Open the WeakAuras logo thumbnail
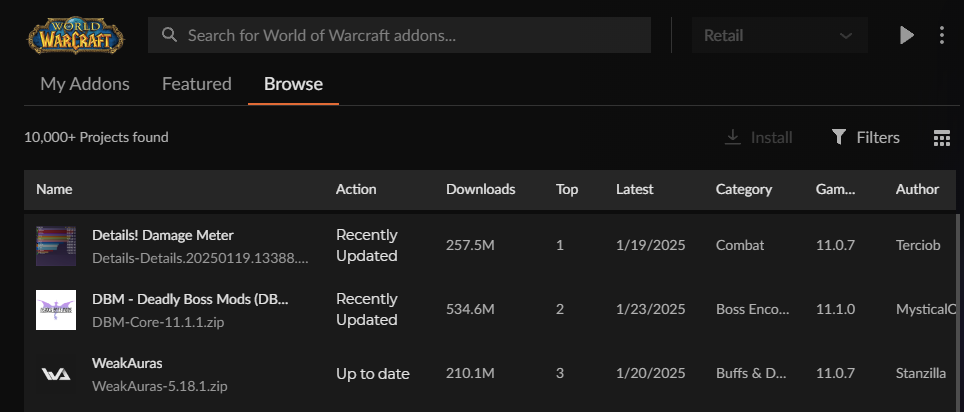This screenshot has height=412, width=964. [x=56, y=374]
